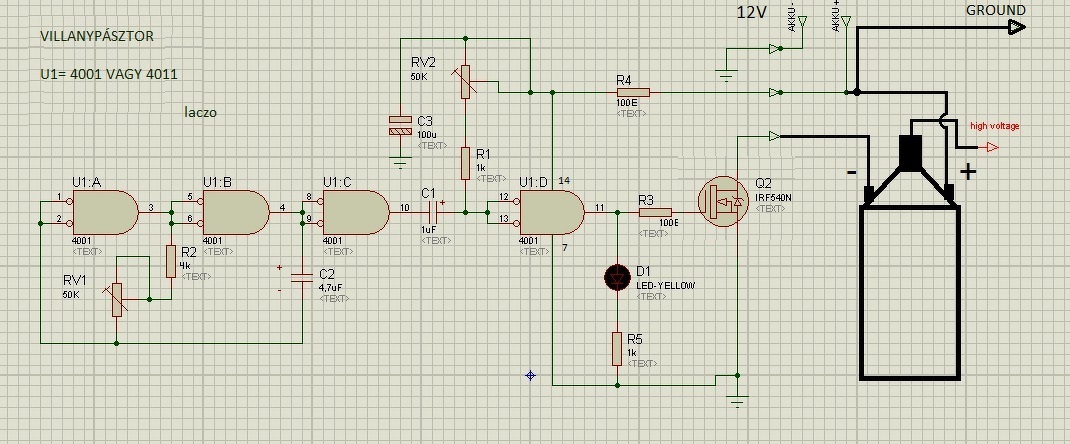Select the R4 100E resistor
This screenshot has height=444, width=1070.
click(633, 93)
